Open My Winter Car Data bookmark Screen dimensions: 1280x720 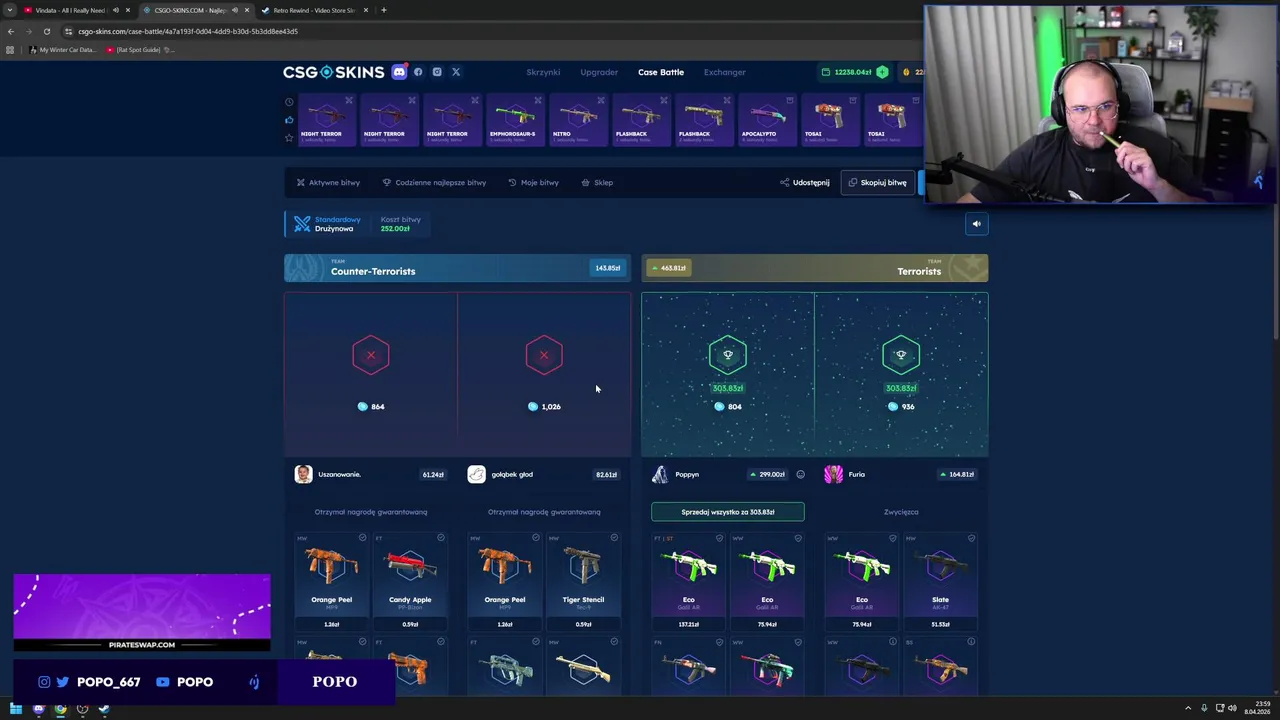63,50
